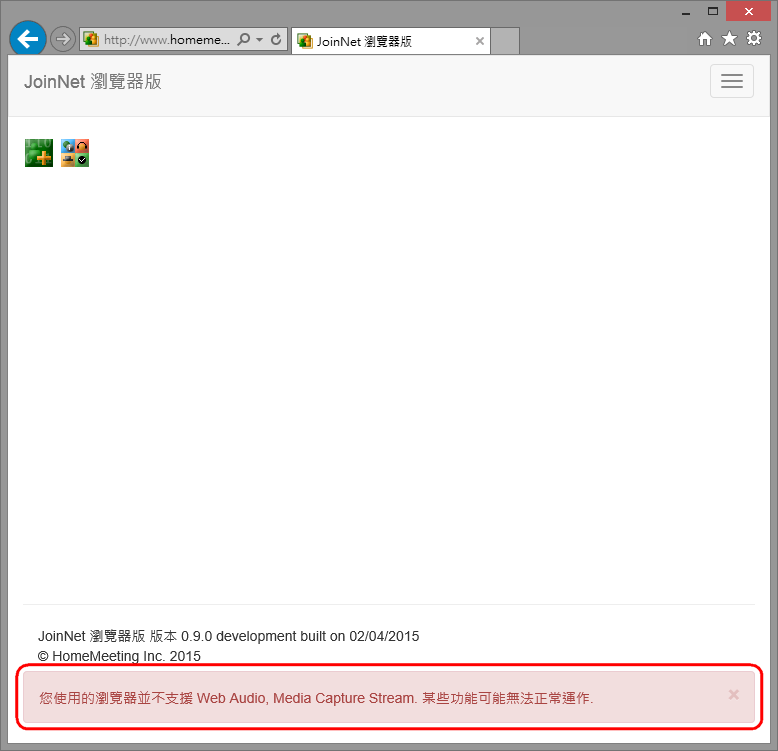Open the browser Home icon

pos(705,39)
